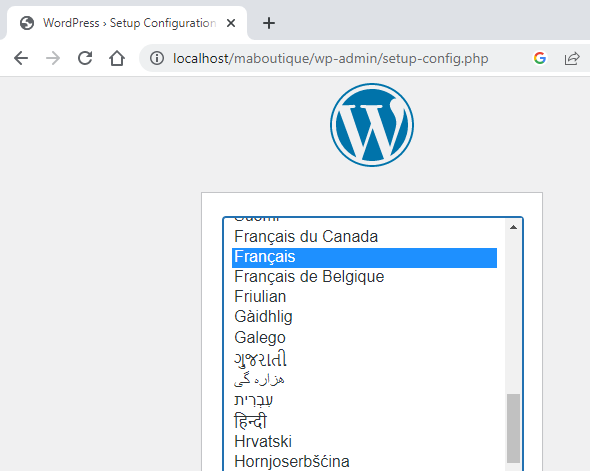Open a new browser tab
The width and height of the screenshot is (590, 471).
pyautogui.click(x=269, y=23)
